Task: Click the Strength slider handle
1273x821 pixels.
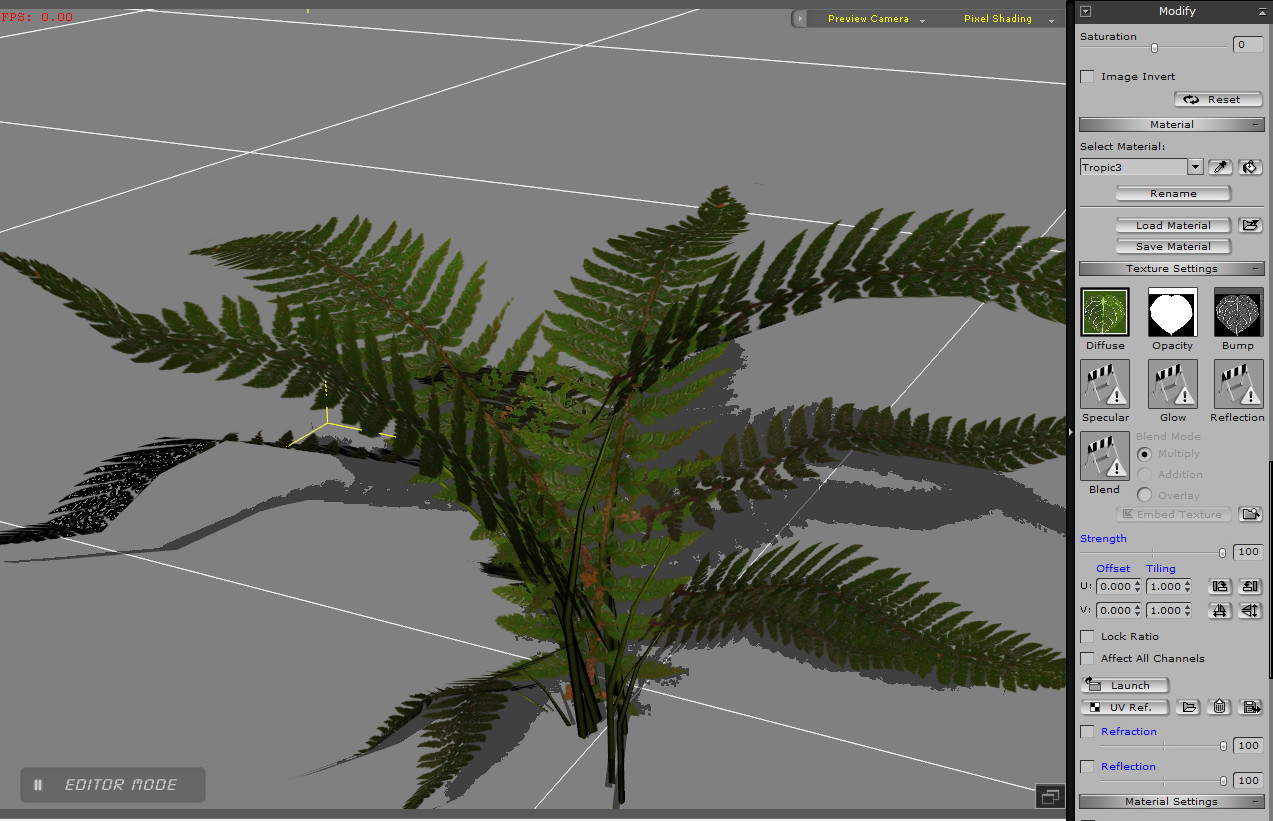Action: click(x=1222, y=552)
